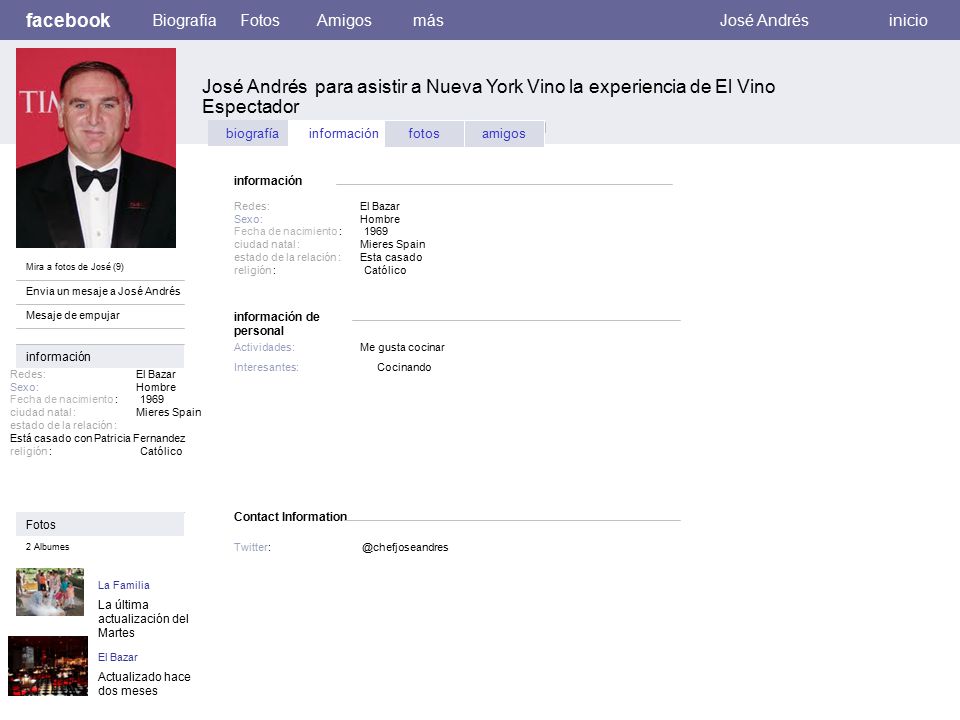
Task: Click José Andrés profile picture
Action: coord(96,148)
